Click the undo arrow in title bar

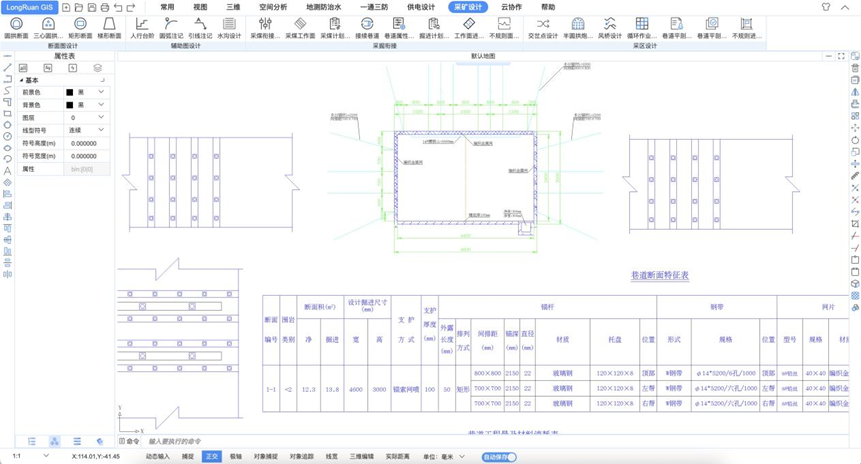[118, 7]
